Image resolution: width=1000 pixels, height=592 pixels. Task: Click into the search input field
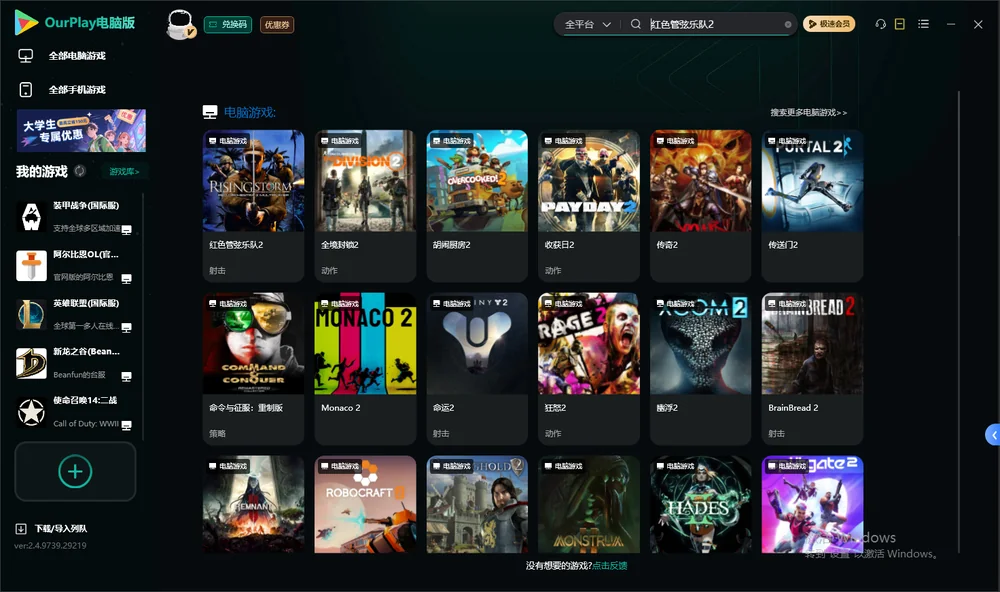coord(714,24)
